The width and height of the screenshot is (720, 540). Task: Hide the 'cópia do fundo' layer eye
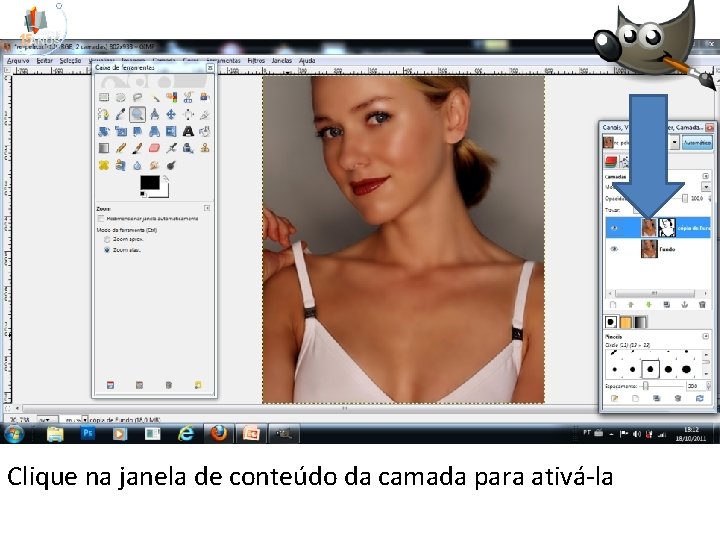click(614, 228)
